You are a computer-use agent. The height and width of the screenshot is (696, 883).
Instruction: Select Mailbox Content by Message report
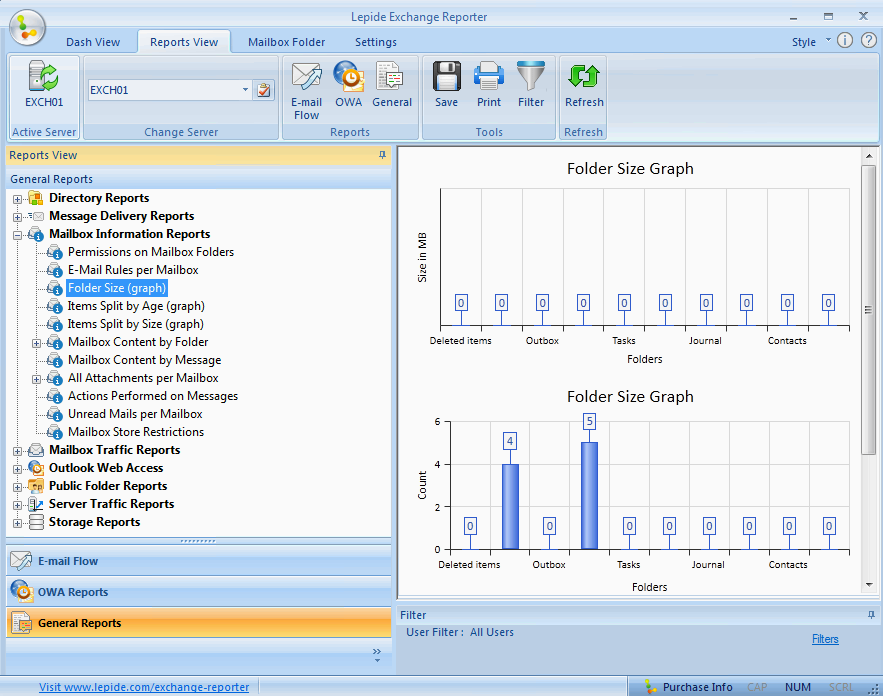pos(144,360)
